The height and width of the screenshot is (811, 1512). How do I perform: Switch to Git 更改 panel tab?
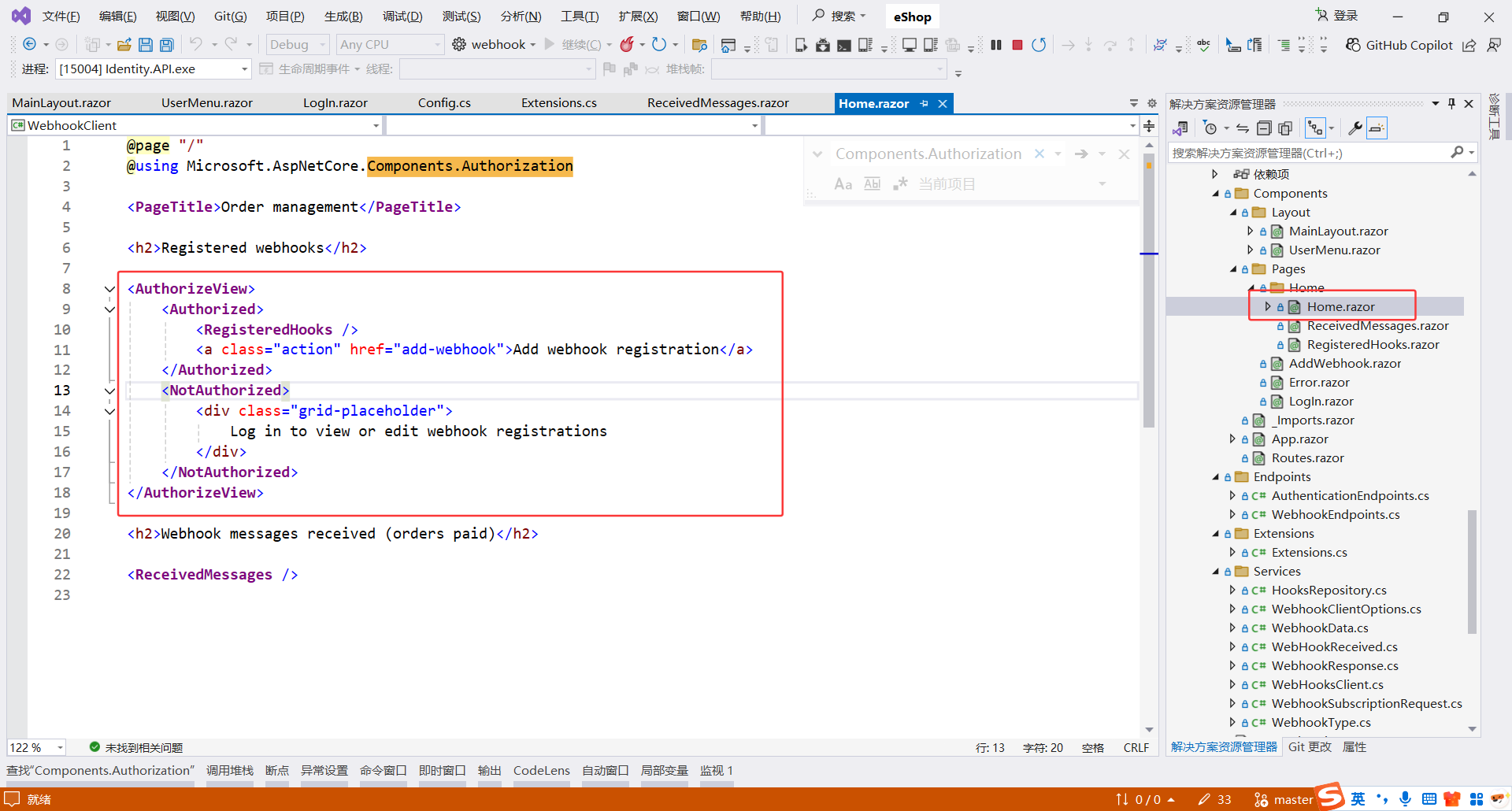pyautogui.click(x=1310, y=747)
